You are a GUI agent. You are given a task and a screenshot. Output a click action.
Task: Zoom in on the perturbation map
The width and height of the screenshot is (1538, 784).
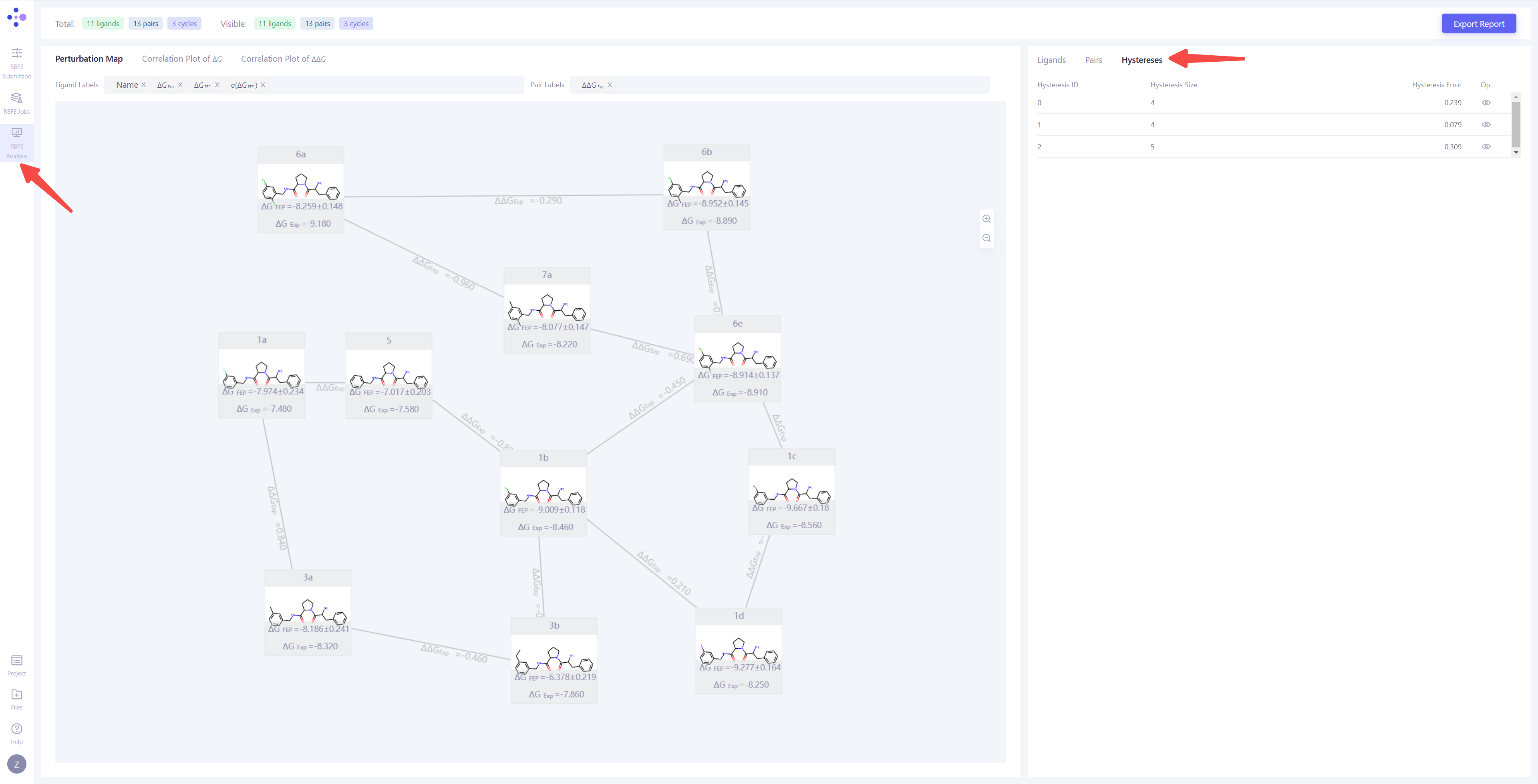(986, 219)
